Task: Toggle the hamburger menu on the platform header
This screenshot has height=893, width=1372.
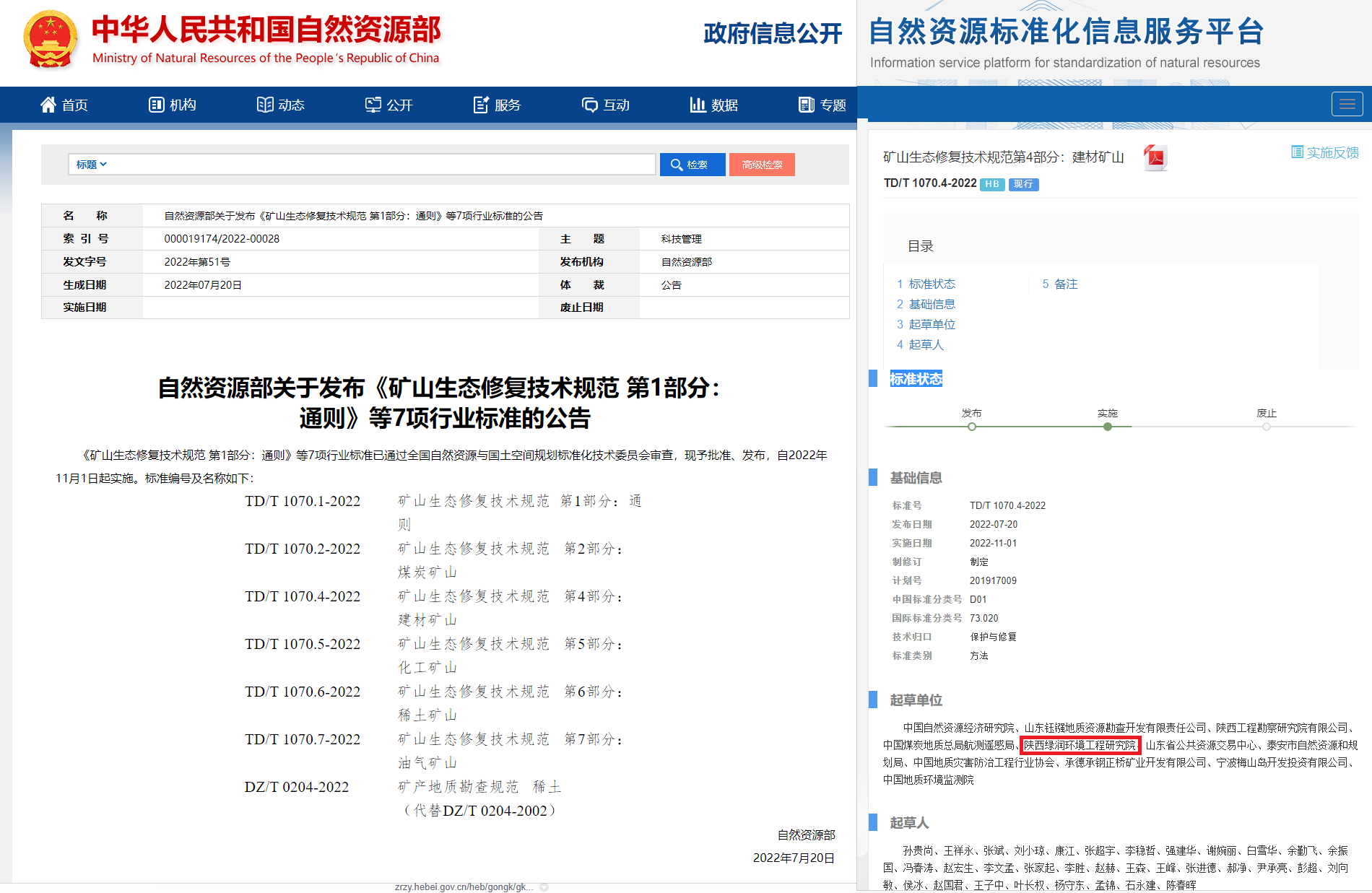Action: pyautogui.click(x=1347, y=104)
